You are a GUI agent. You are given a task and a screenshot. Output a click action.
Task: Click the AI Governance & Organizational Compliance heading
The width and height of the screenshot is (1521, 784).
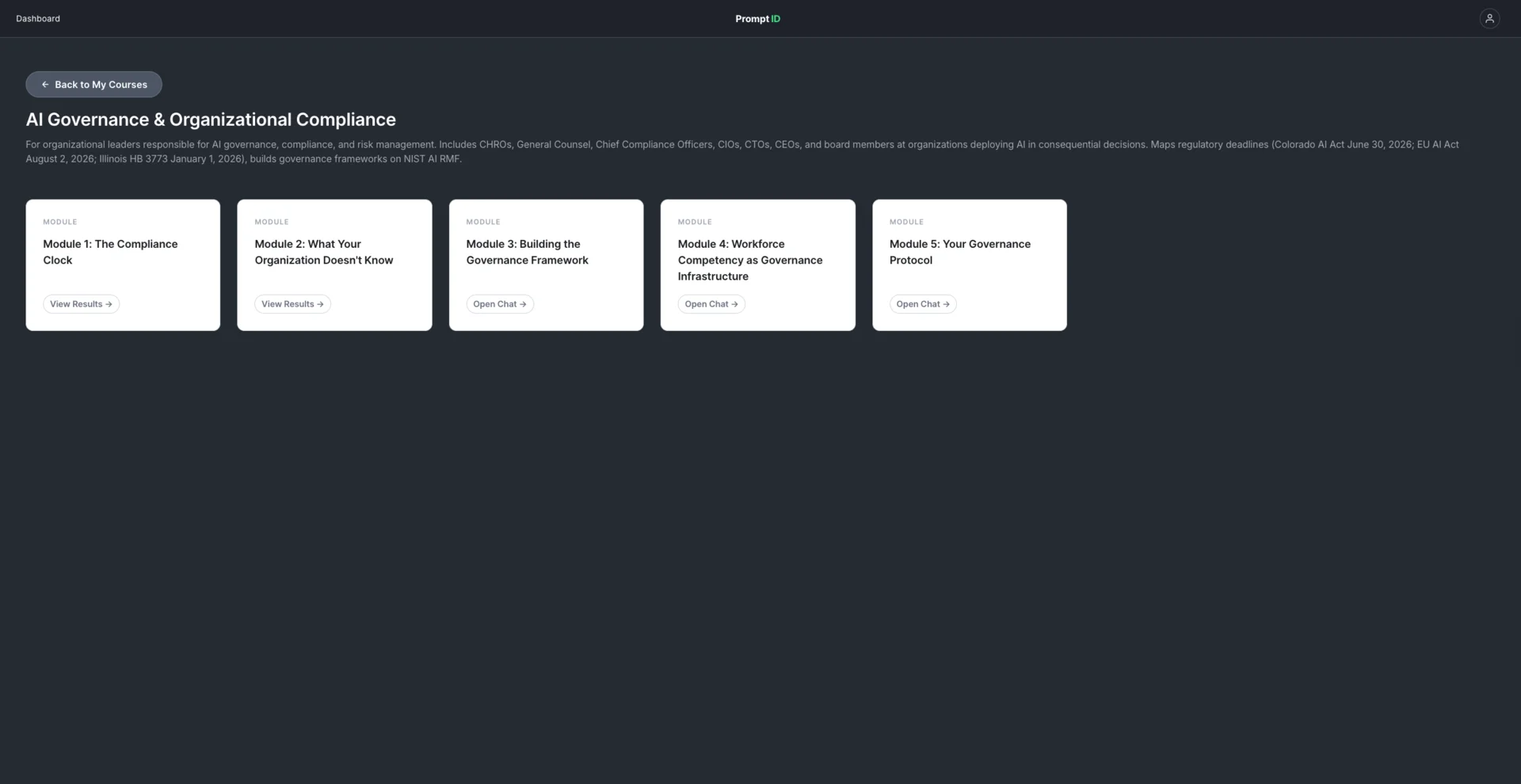[211, 120]
